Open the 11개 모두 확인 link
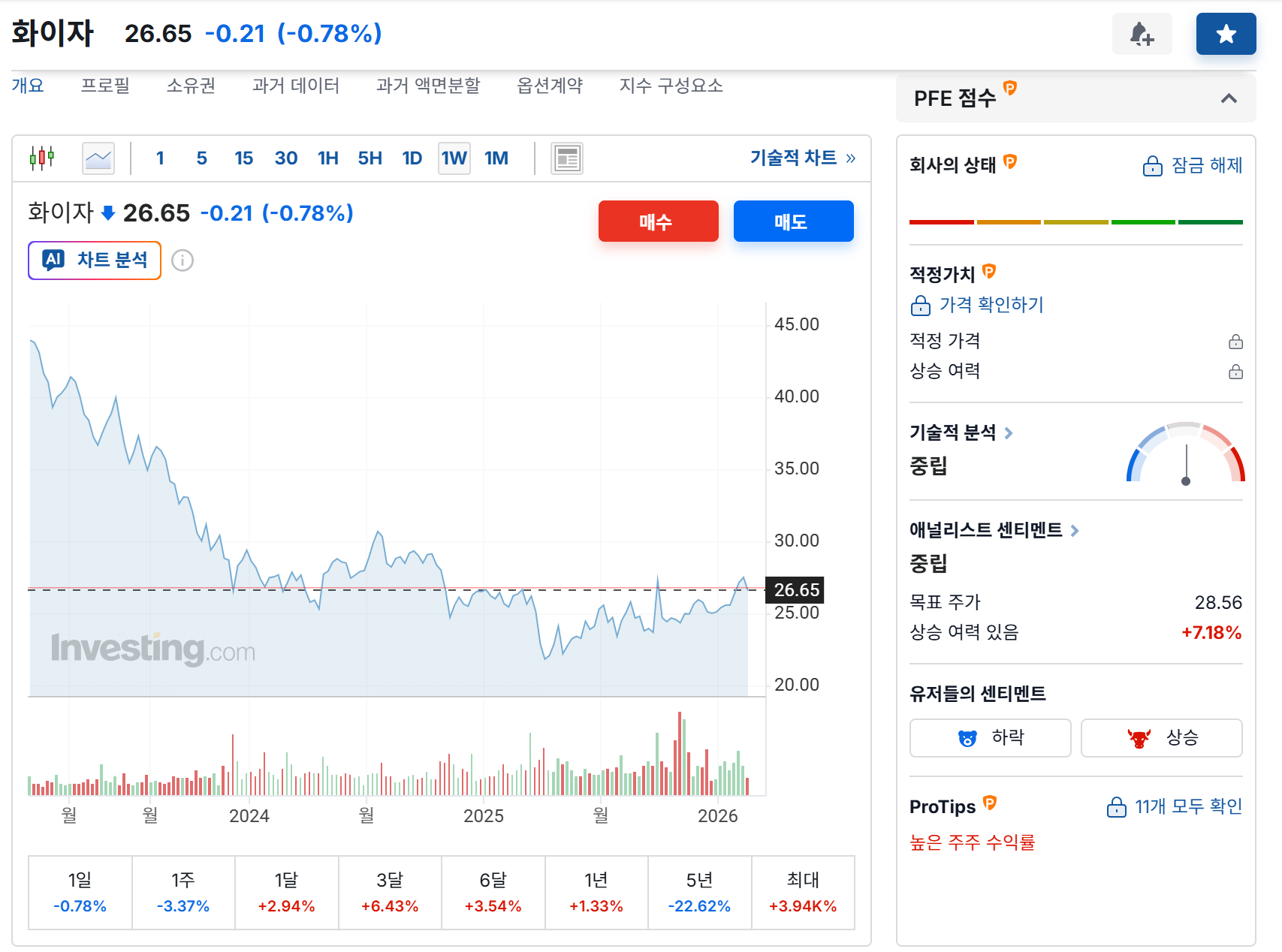1282x952 pixels. click(x=1175, y=807)
